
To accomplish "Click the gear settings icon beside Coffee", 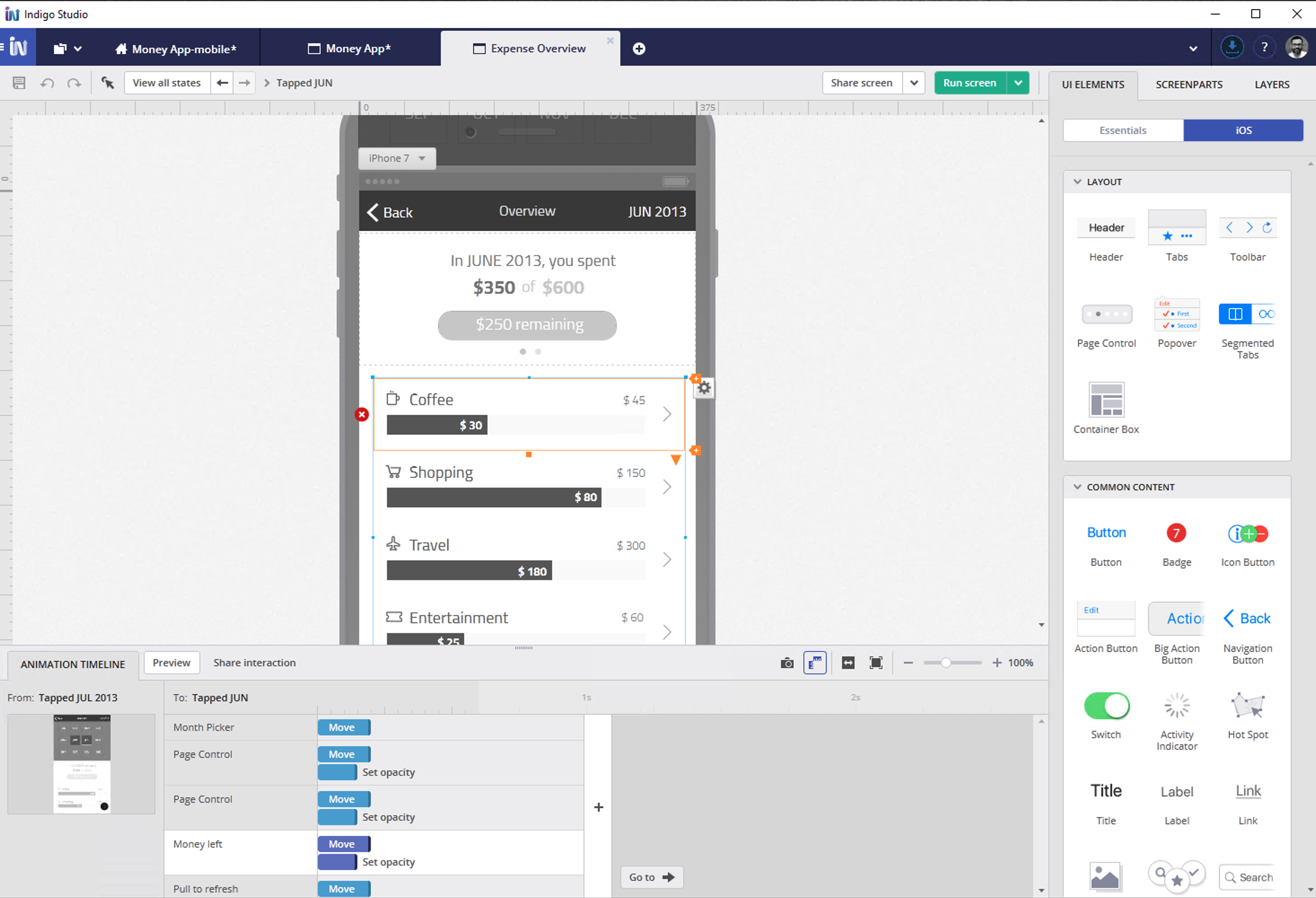I will point(704,388).
